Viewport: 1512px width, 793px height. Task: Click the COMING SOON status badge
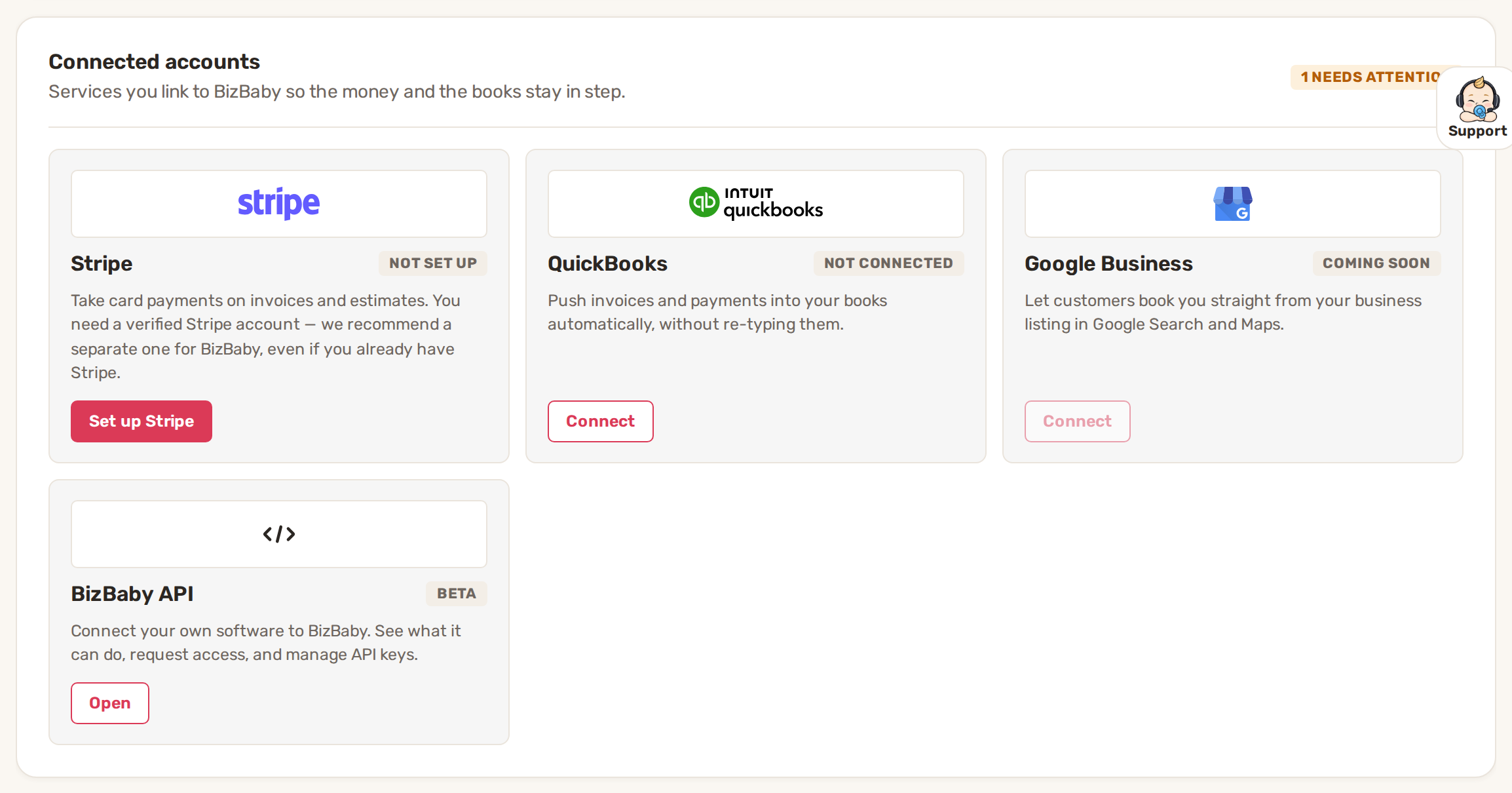pyautogui.click(x=1376, y=263)
